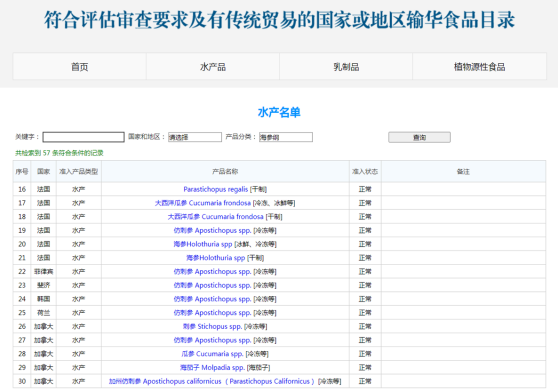Click the 备注 column header
Screen dimensions: 558x392
click(463, 171)
